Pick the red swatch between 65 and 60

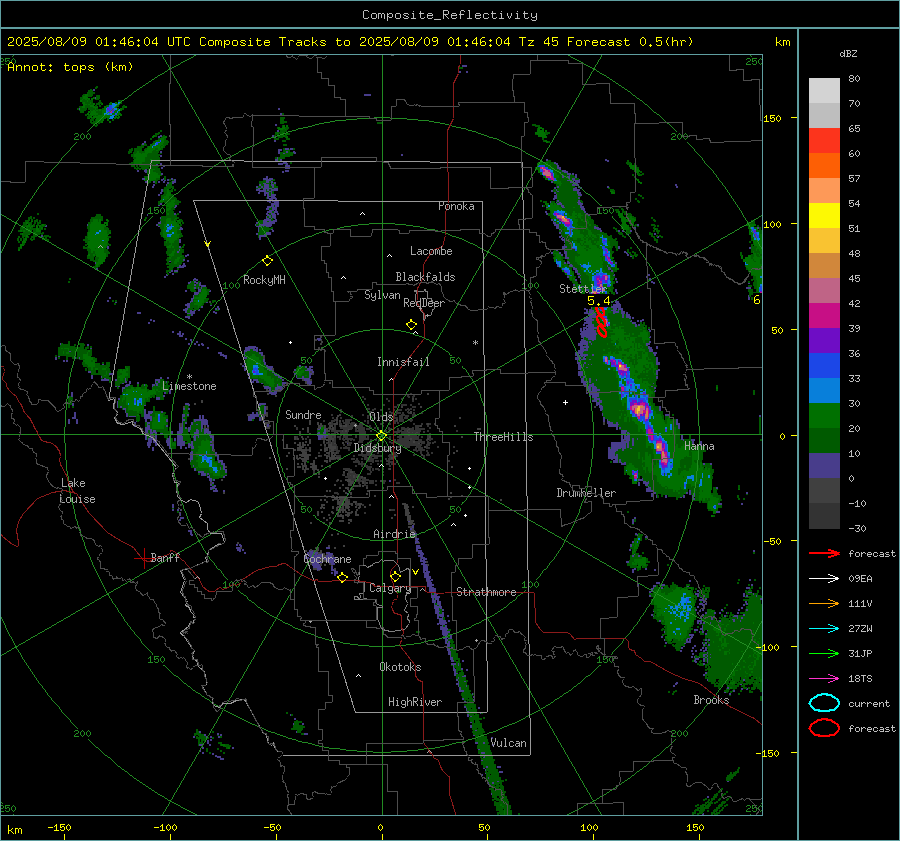pyautogui.click(x=824, y=141)
